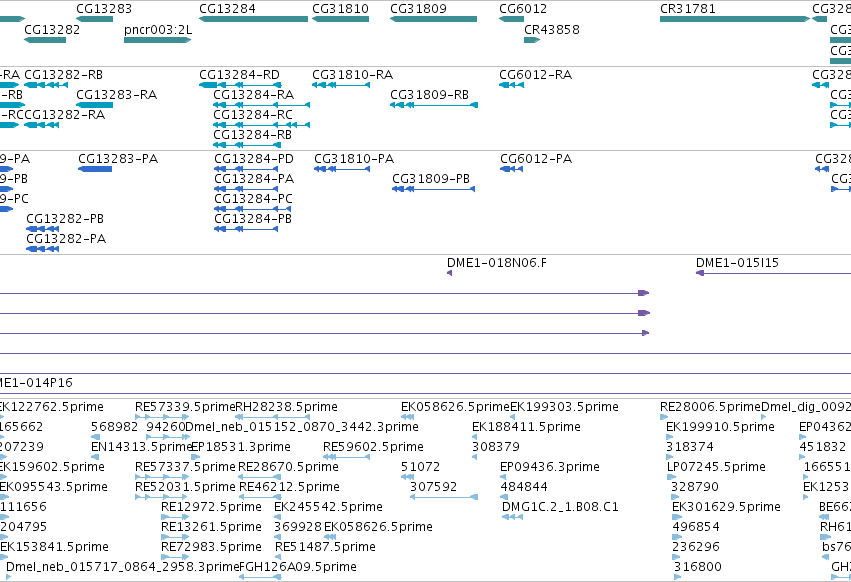851x582 pixels.
Task: Open transcript CG31809-RB
Action: (x=429, y=94)
